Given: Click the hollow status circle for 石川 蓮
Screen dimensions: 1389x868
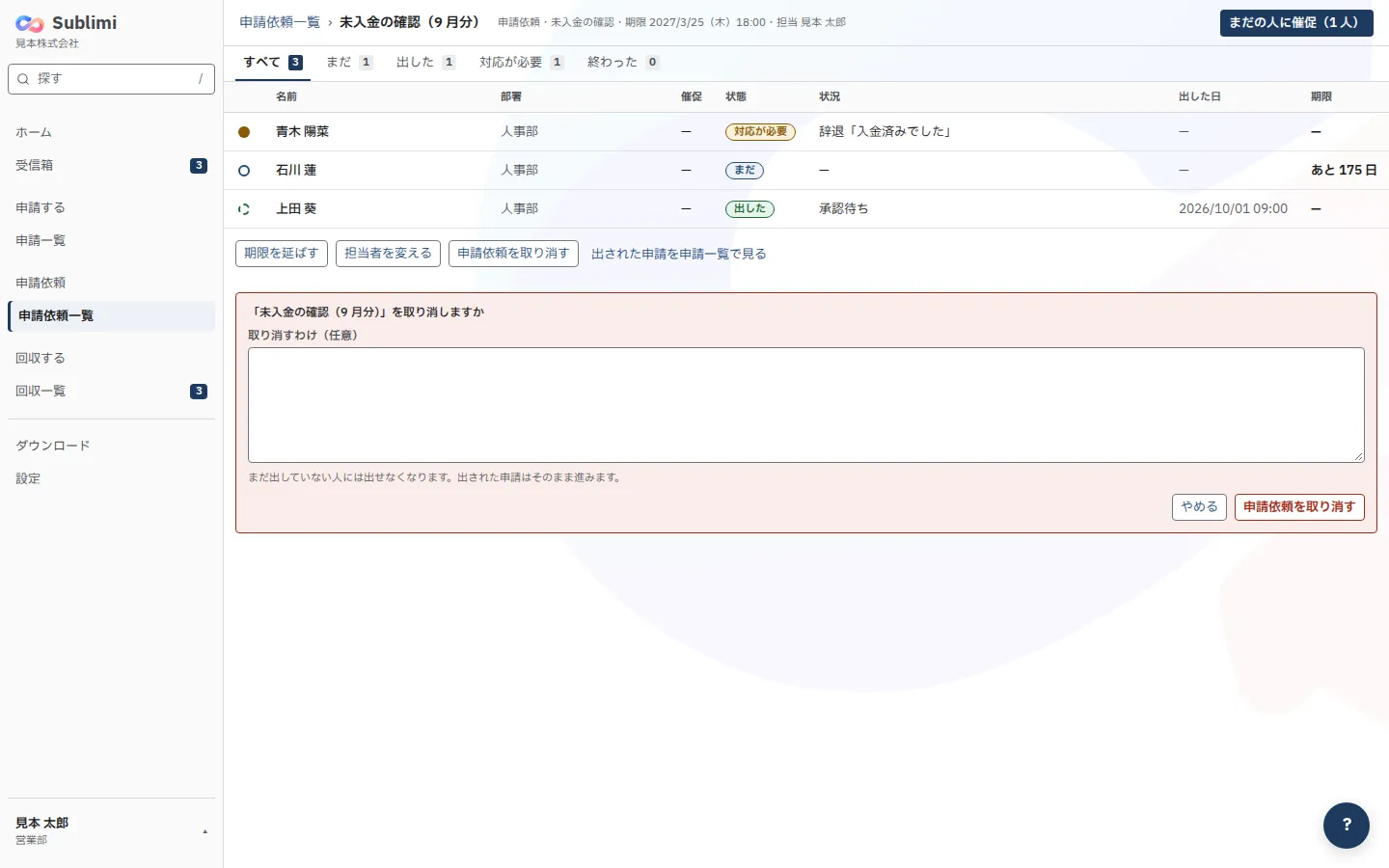Looking at the screenshot, I should 244,171.
